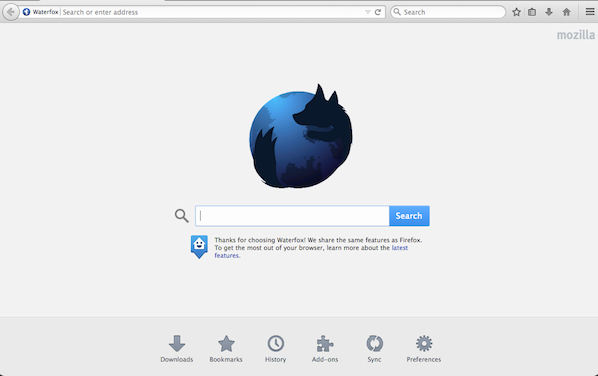Click the magnifier icon in toolbar search box
598x376 pixels.
click(397, 12)
